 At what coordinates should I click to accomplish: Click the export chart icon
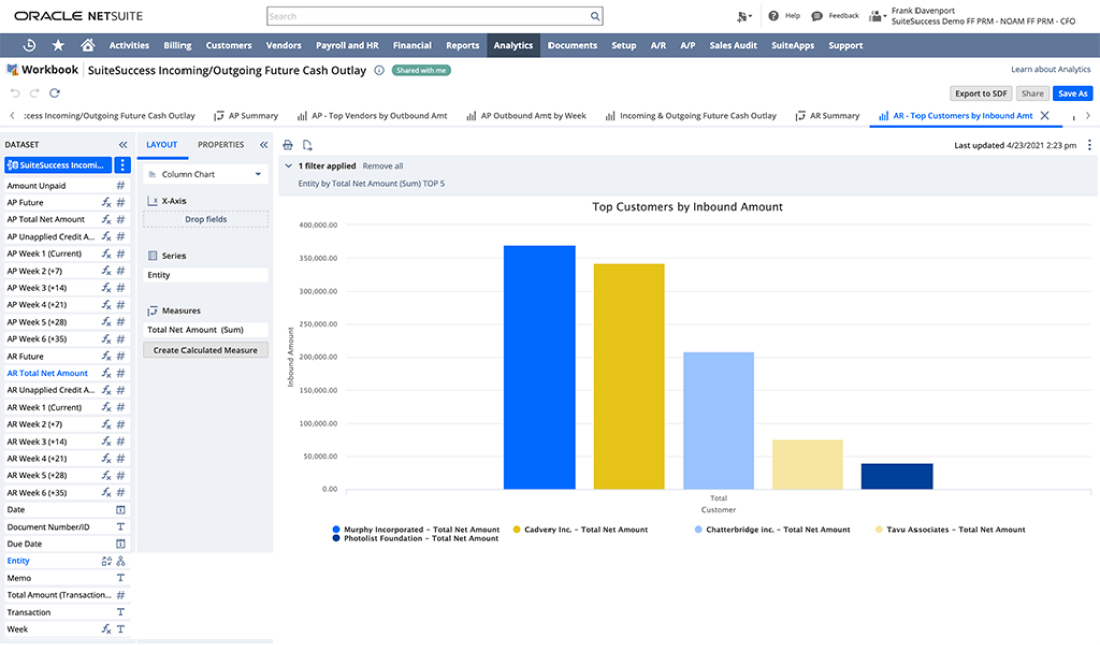click(x=307, y=145)
